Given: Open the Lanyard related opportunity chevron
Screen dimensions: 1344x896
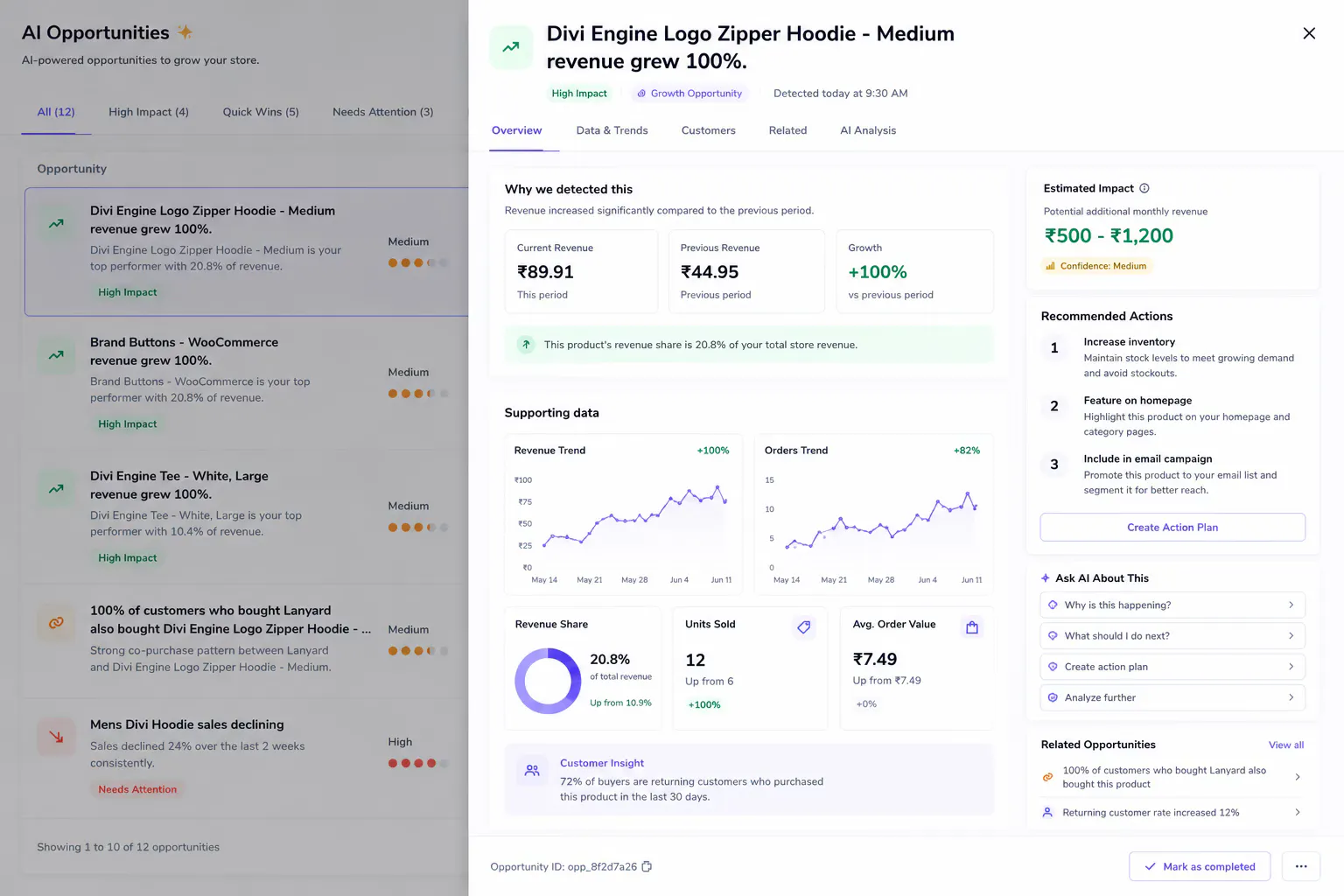Looking at the screenshot, I should [x=1297, y=777].
